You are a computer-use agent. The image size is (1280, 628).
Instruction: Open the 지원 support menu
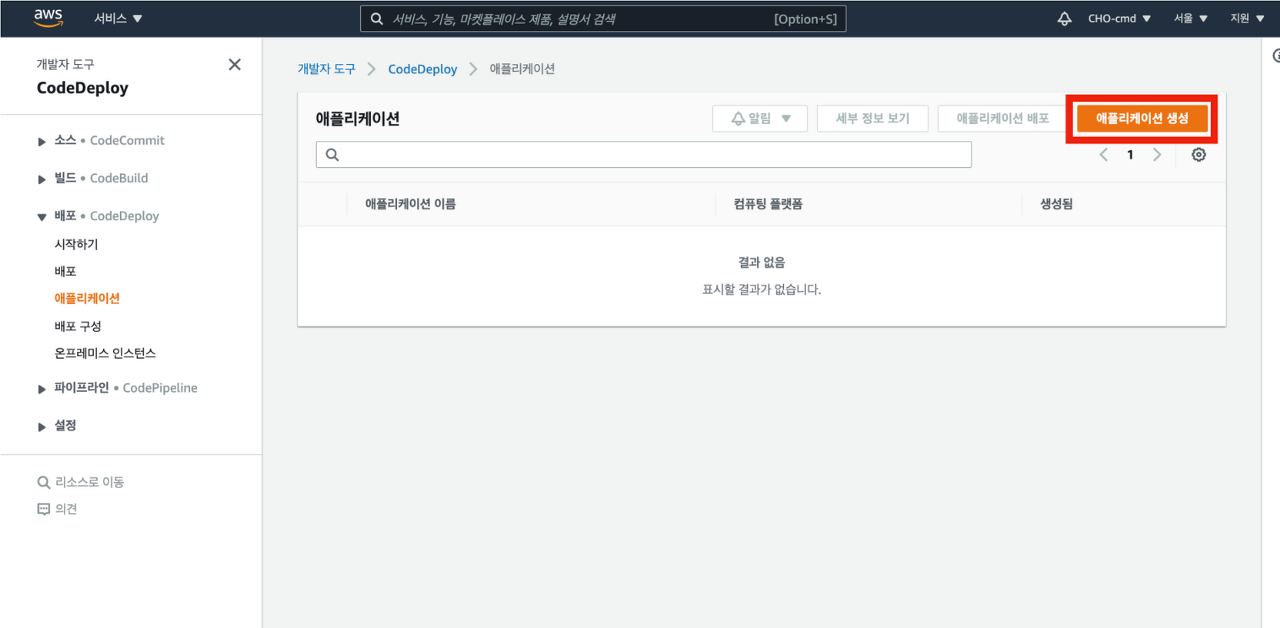point(1245,18)
